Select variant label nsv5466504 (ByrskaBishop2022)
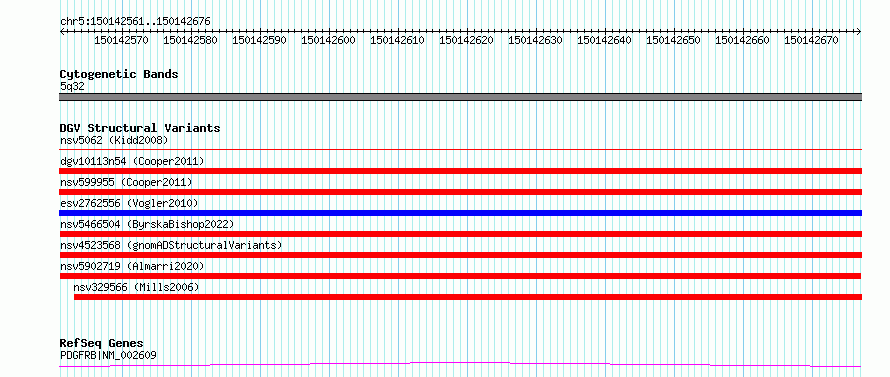The height and width of the screenshot is (377, 890). click(146, 224)
